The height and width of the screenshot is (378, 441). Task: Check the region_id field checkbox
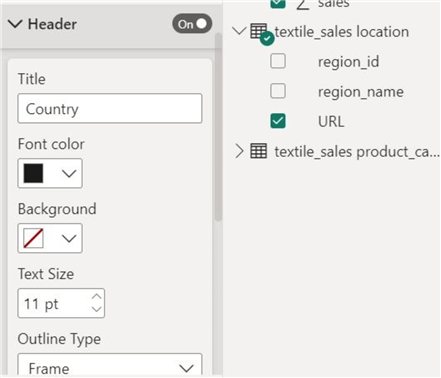[x=278, y=61]
